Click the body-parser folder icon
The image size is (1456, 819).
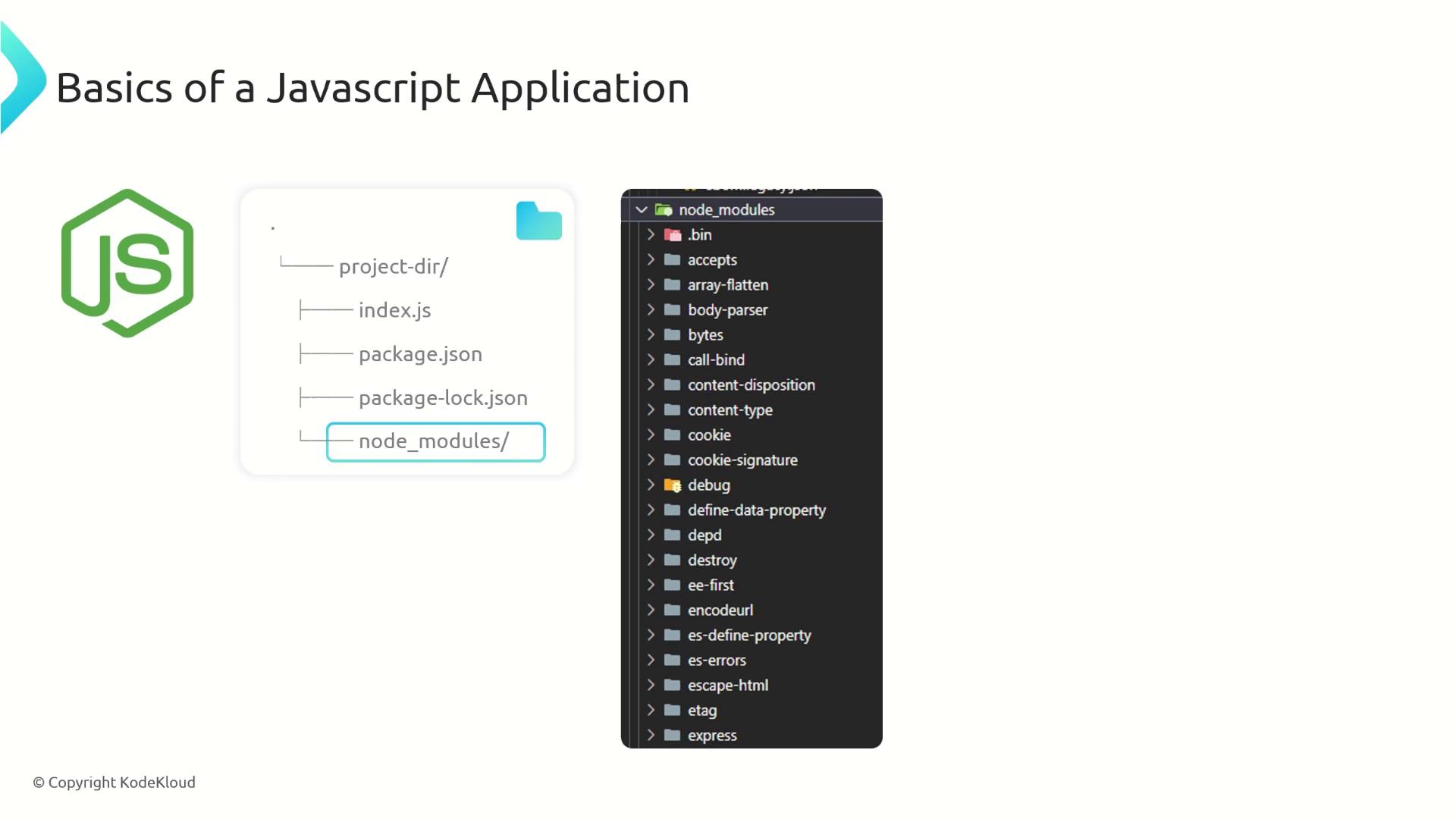pyautogui.click(x=672, y=309)
